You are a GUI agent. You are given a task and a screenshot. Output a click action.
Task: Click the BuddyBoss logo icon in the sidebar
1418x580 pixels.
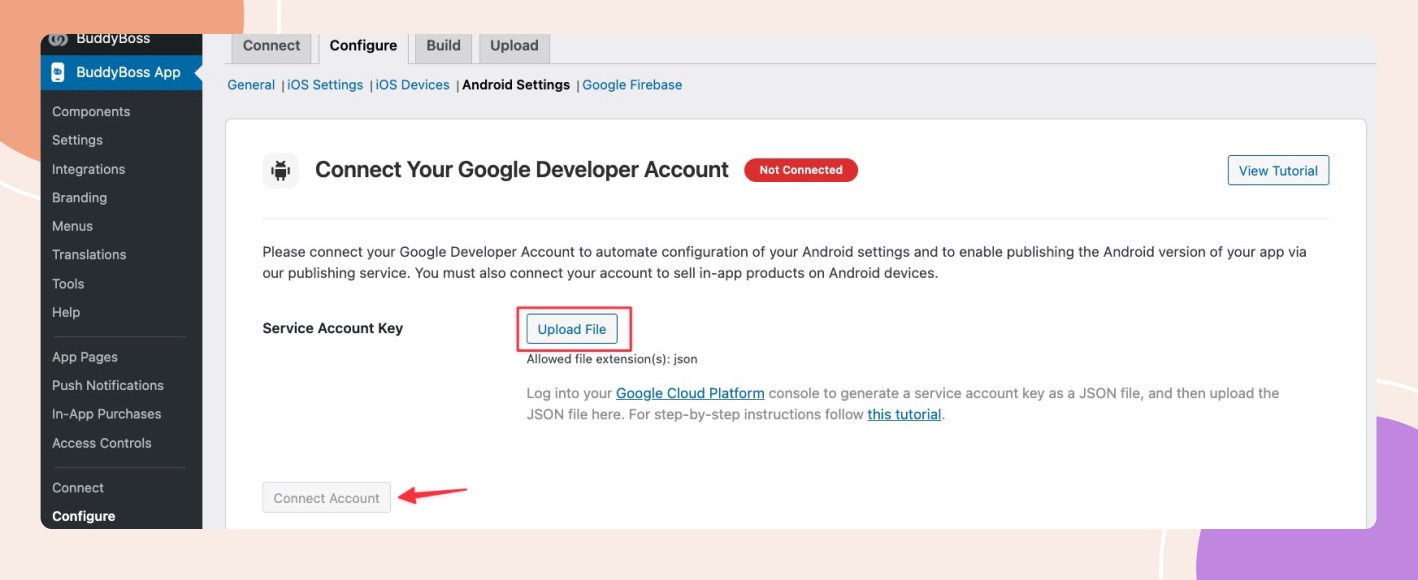pyautogui.click(x=58, y=40)
